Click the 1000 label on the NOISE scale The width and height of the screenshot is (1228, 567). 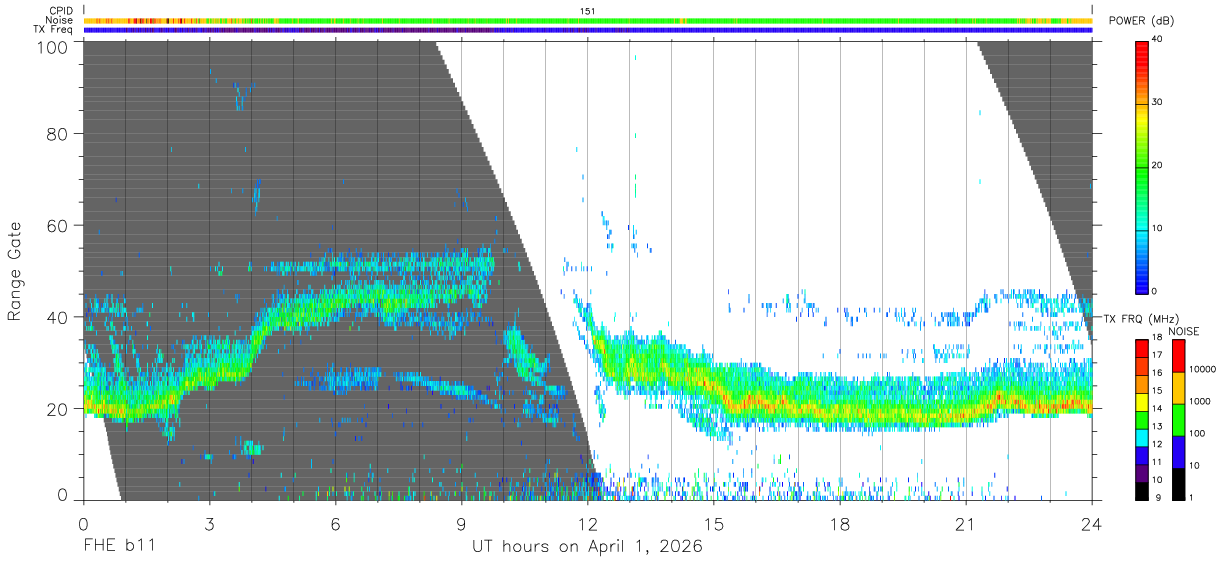[x=1200, y=401]
